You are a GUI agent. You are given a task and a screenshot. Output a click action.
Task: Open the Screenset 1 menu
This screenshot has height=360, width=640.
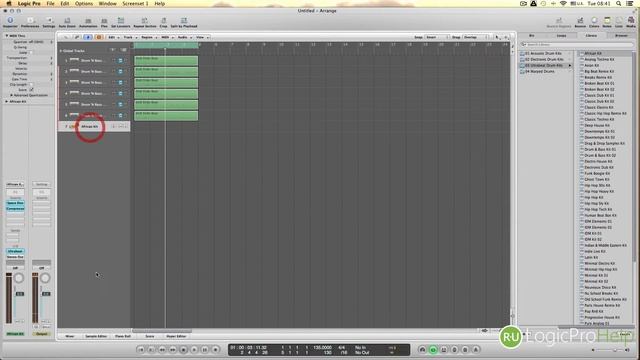coord(135,3)
